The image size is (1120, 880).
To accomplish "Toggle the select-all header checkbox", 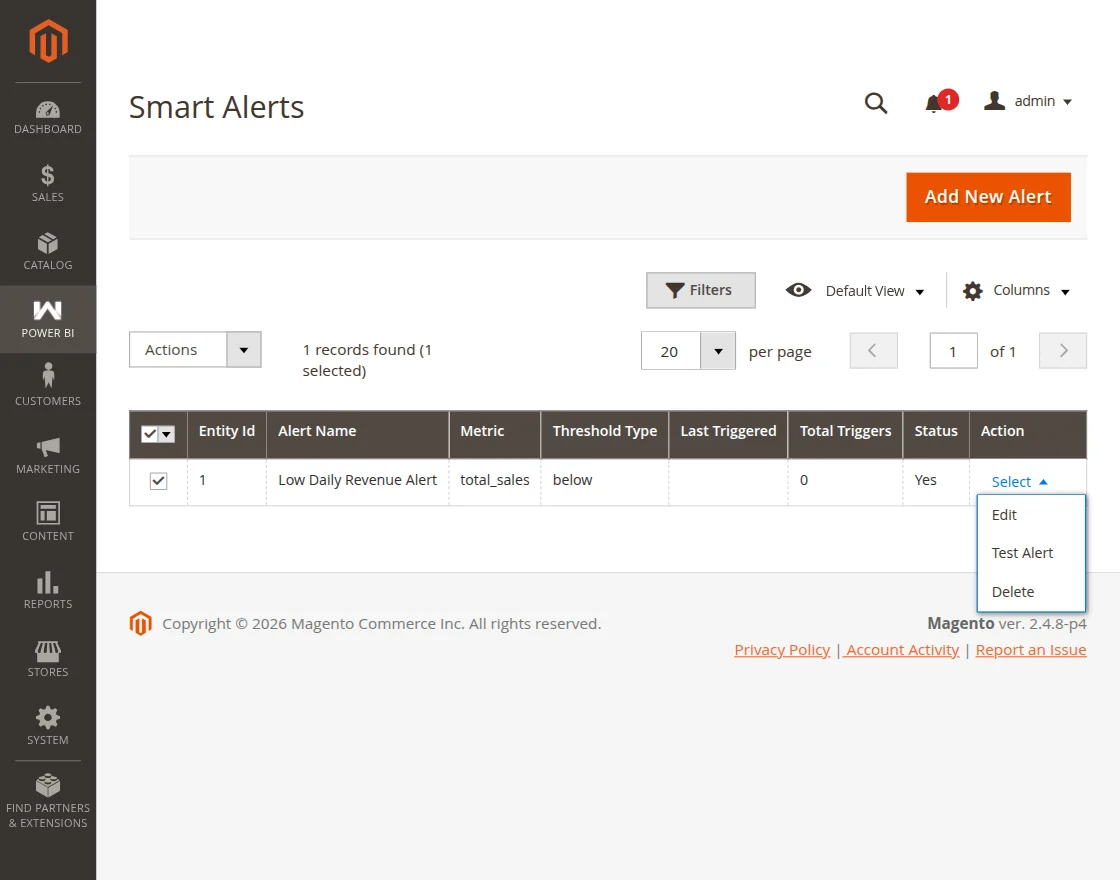I will pyautogui.click(x=149, y=434).
